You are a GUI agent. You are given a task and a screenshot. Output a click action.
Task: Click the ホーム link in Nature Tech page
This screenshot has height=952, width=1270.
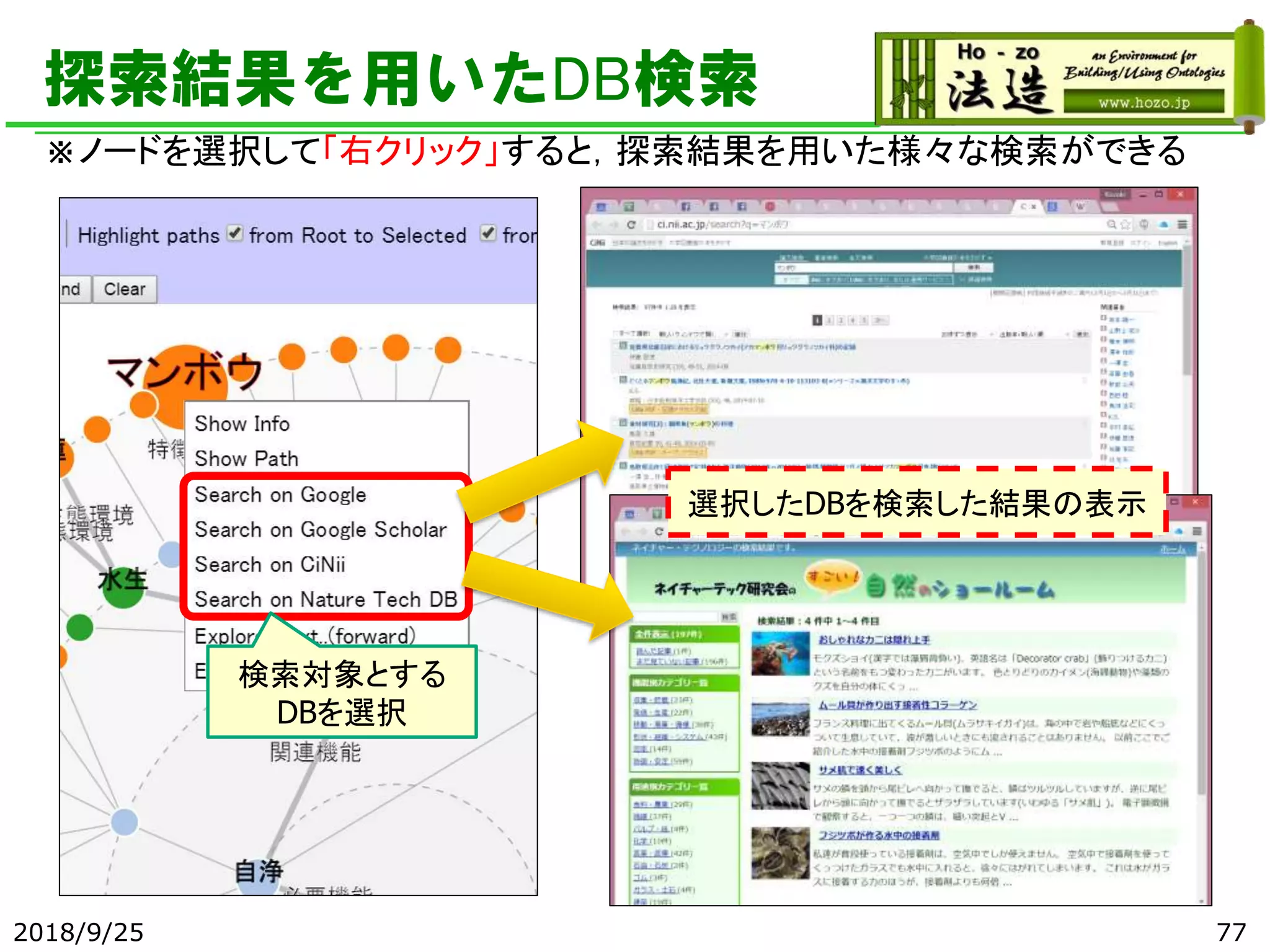[x=1172, y=549]
